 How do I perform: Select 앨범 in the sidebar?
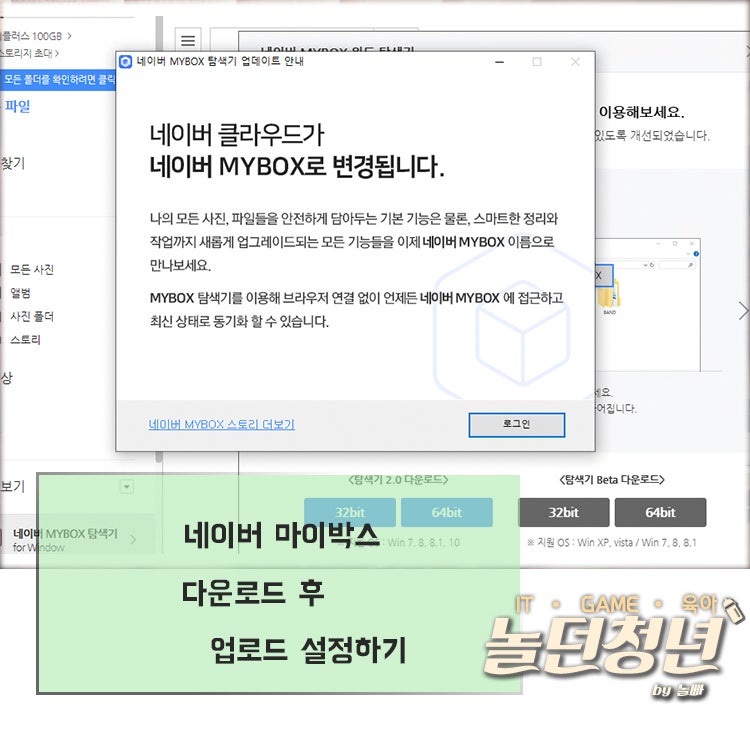[x=21, y=293]
